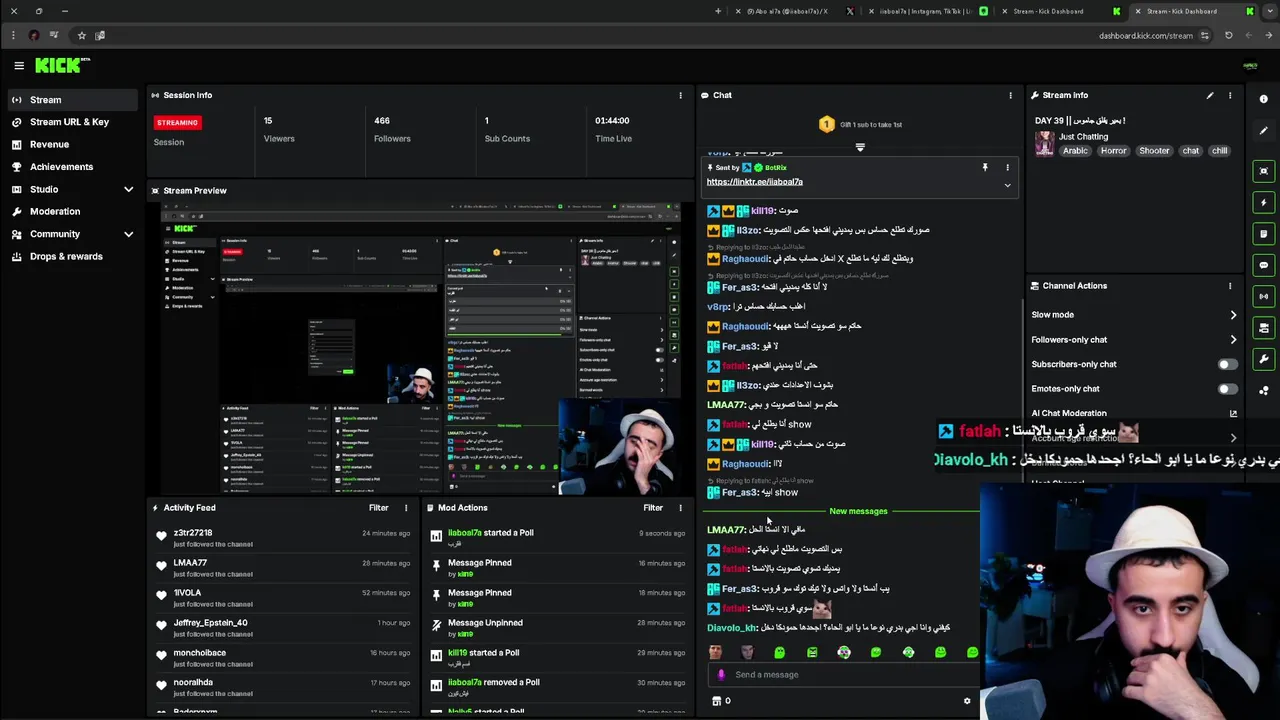Toggle the broadcast signal widget in right sidebar

1264,296
